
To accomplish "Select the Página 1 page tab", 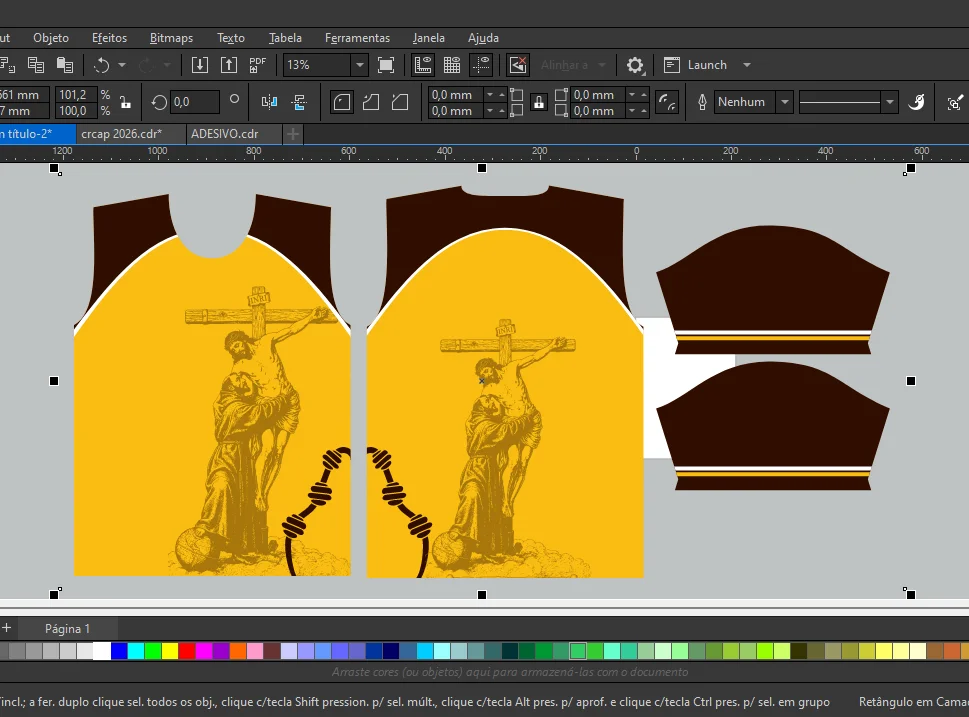I will tap(67, 629).
